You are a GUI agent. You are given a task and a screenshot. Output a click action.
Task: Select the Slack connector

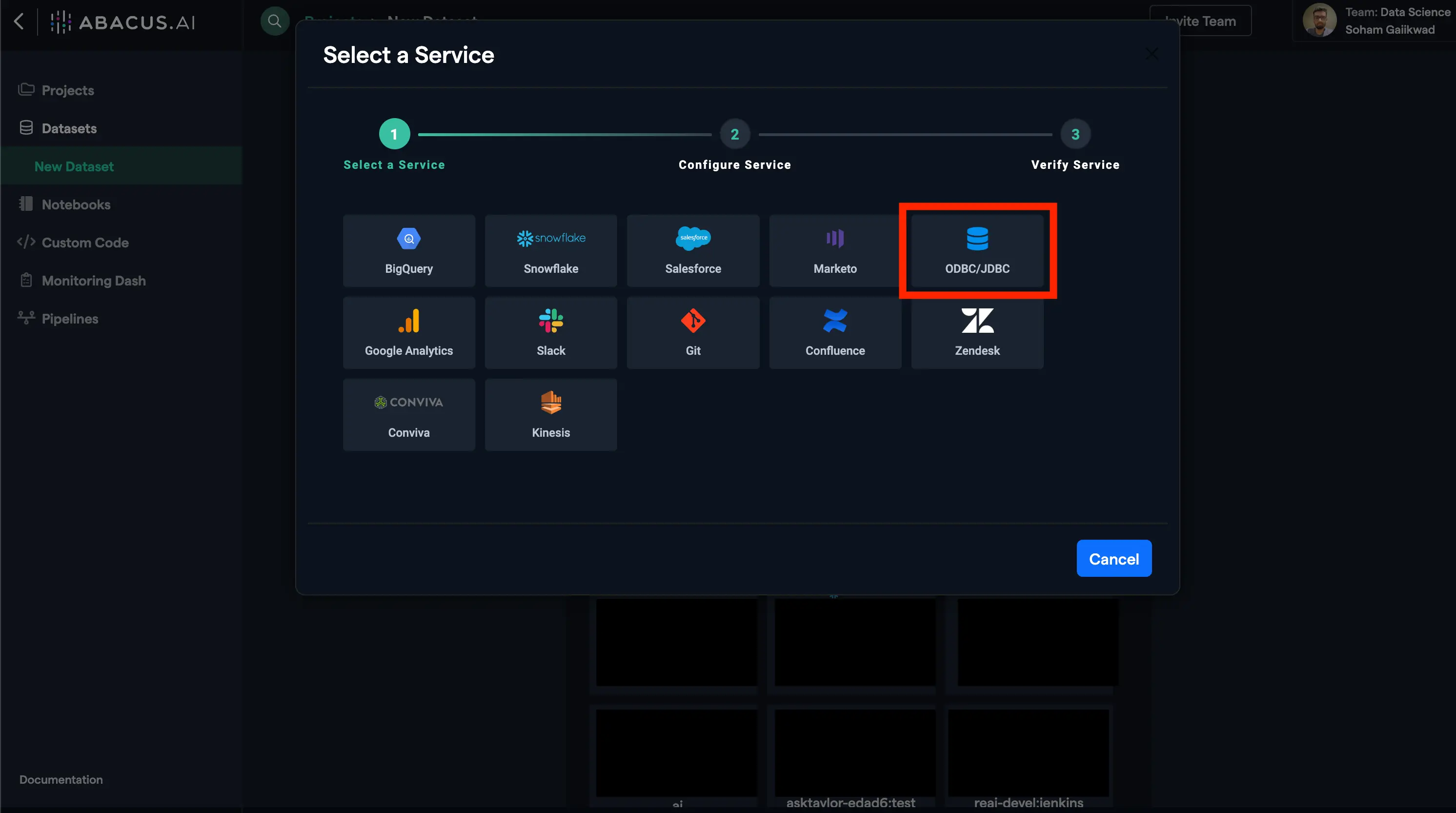click(550, 332)
